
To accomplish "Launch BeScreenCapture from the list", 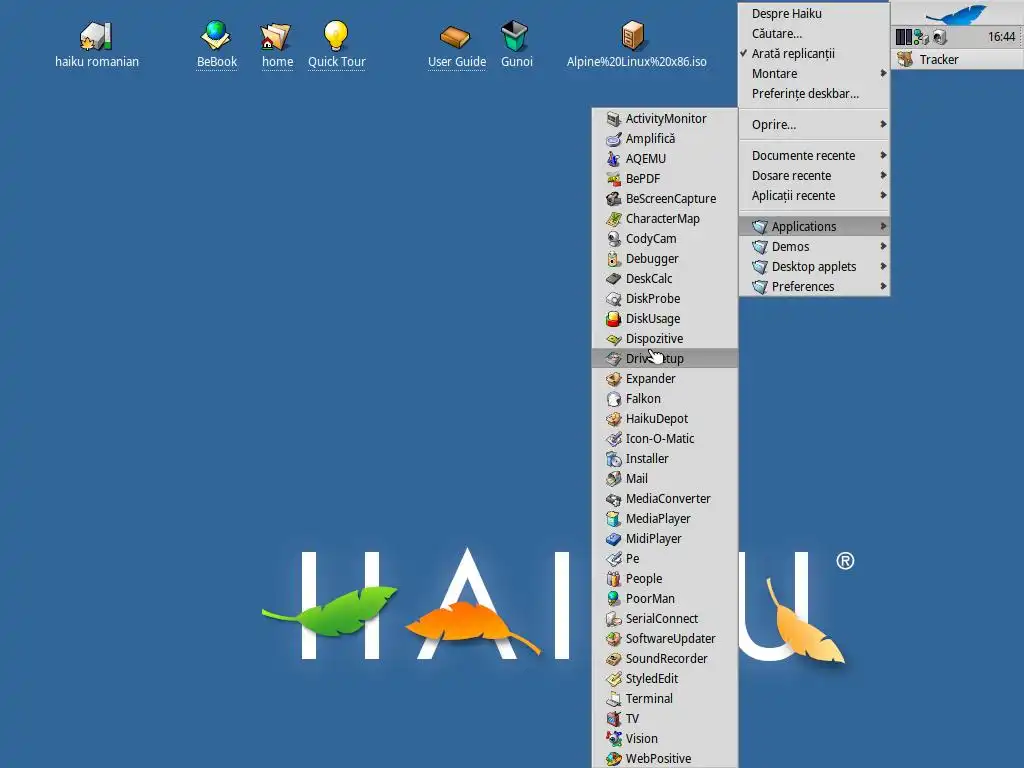I will click(665, 199).
